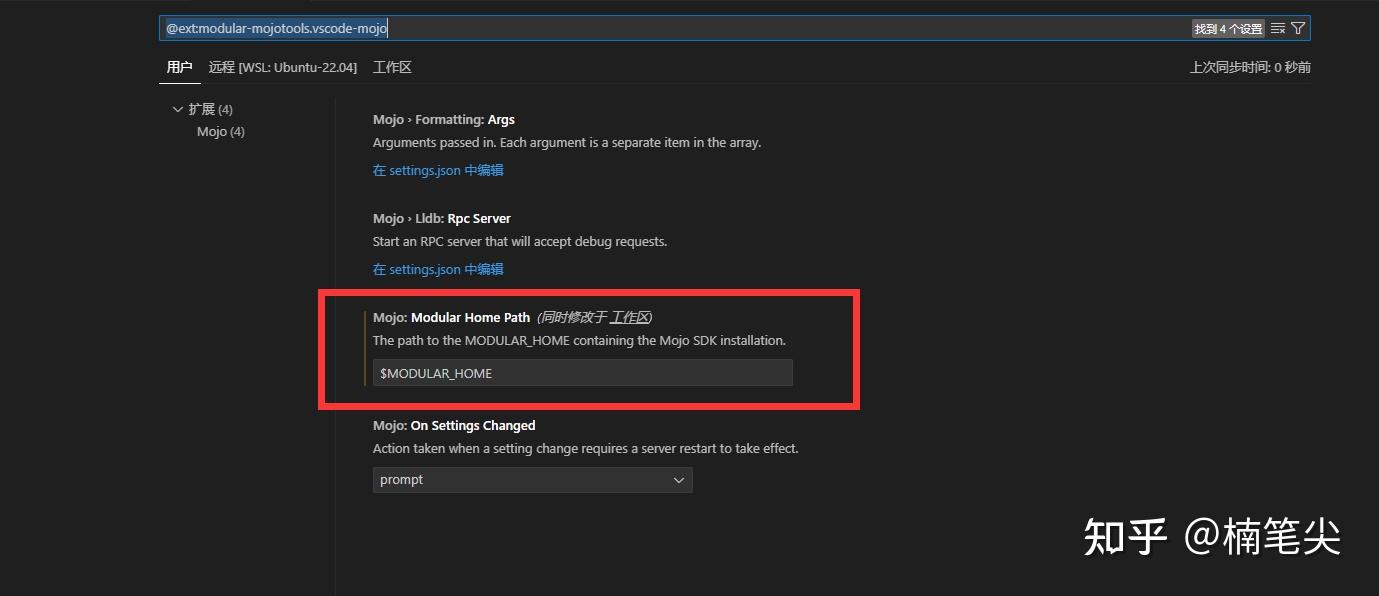Image resolution: width=1379 pixels, height=596 pixels.
Task: Click the Mojo: On Settings Changed title
Action: pyautogui.click(x=453, y=425)
